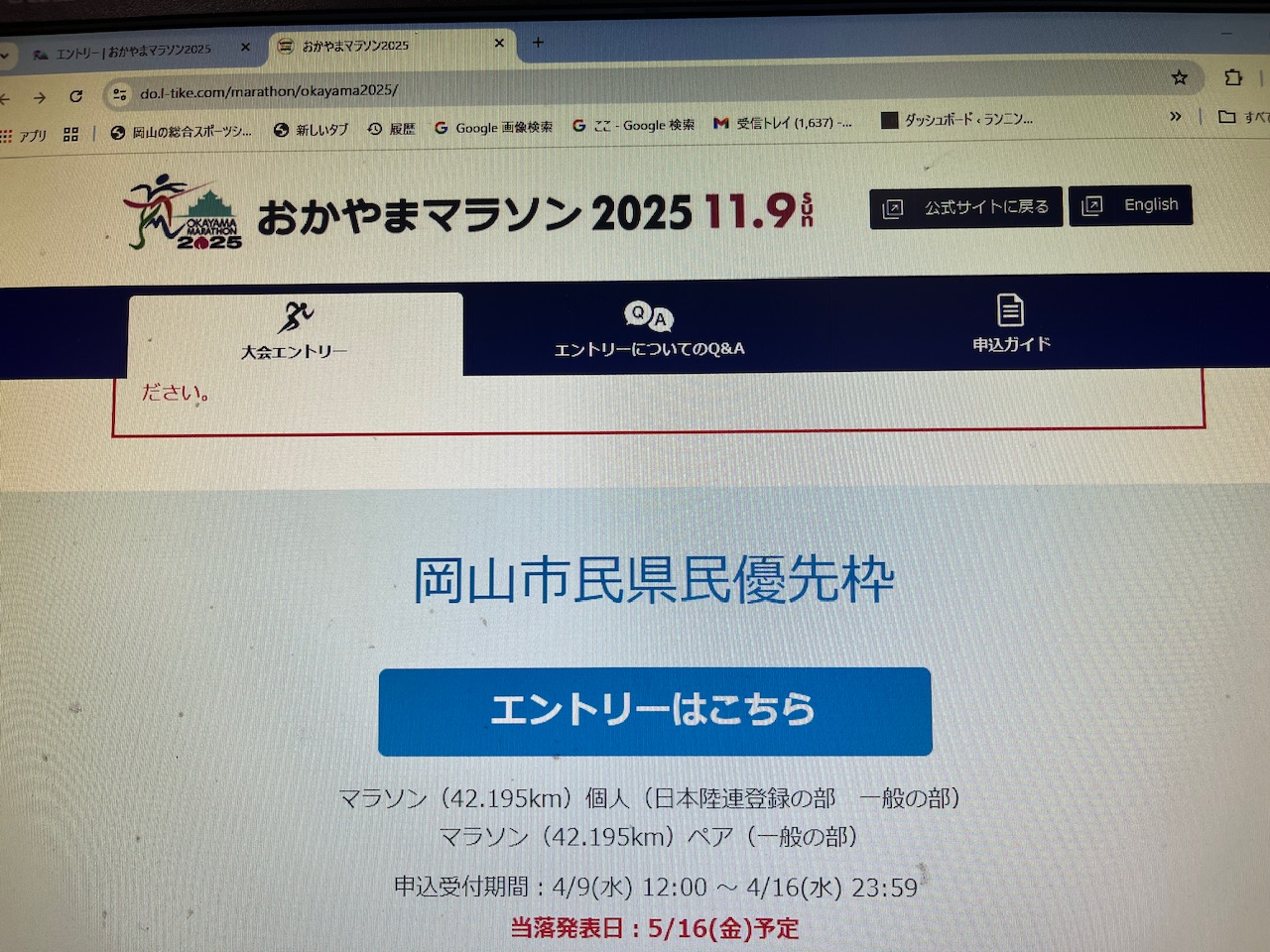
Task: Open the 申込ガイド section
Action: (1011, 323)
